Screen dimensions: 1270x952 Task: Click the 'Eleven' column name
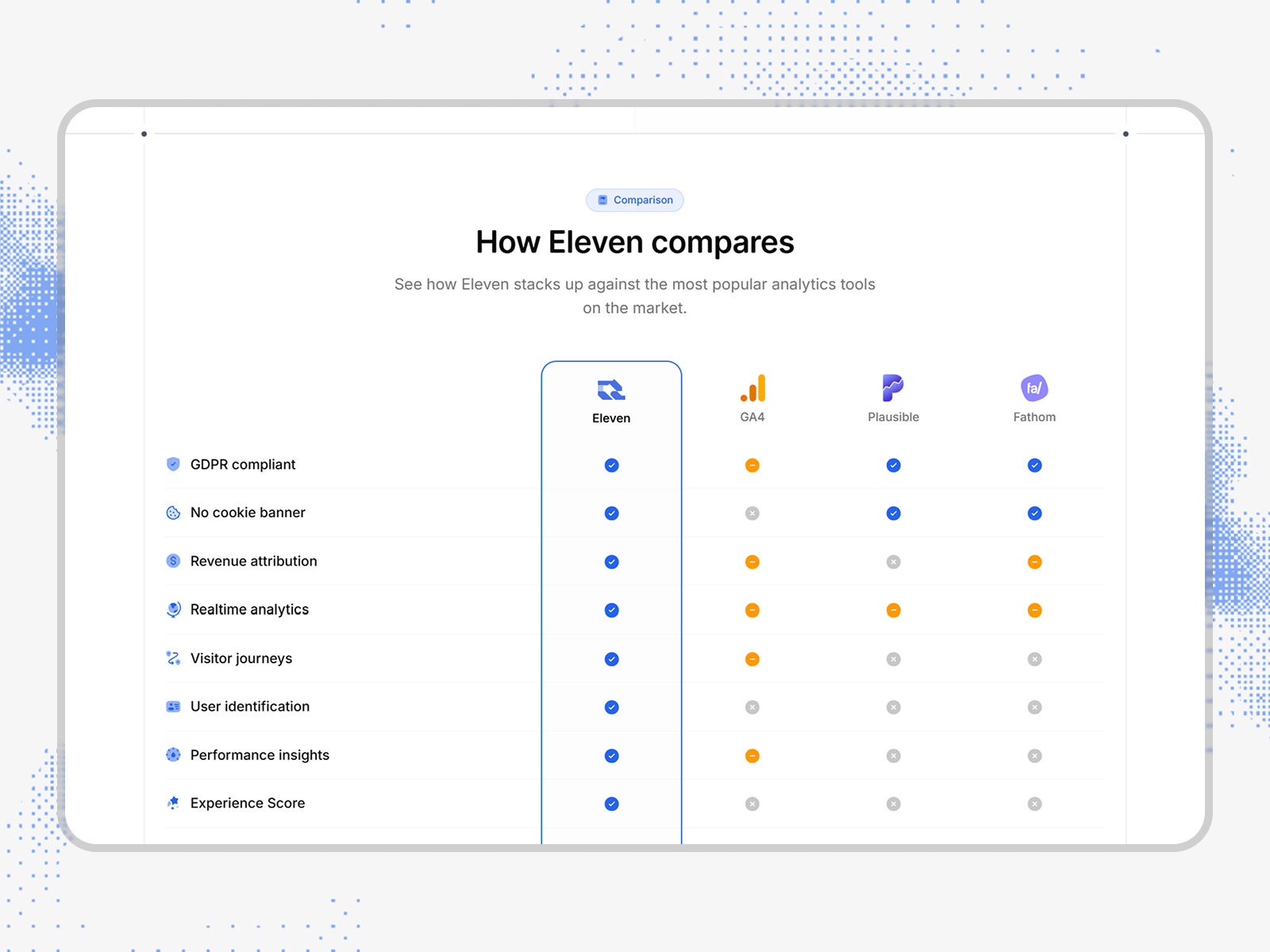(611, 418)
